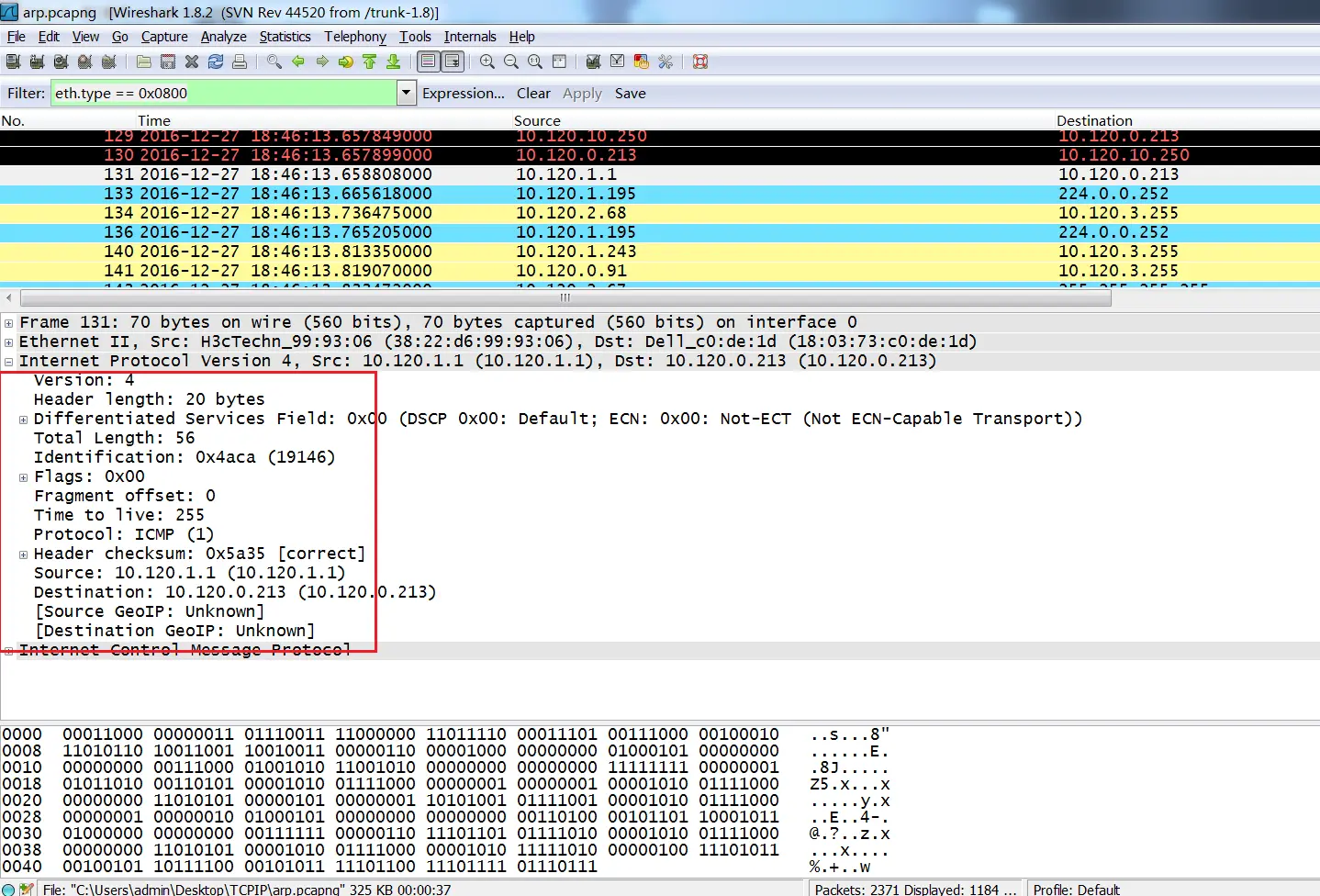Open capture options from the toolbar

coord(37,62)
